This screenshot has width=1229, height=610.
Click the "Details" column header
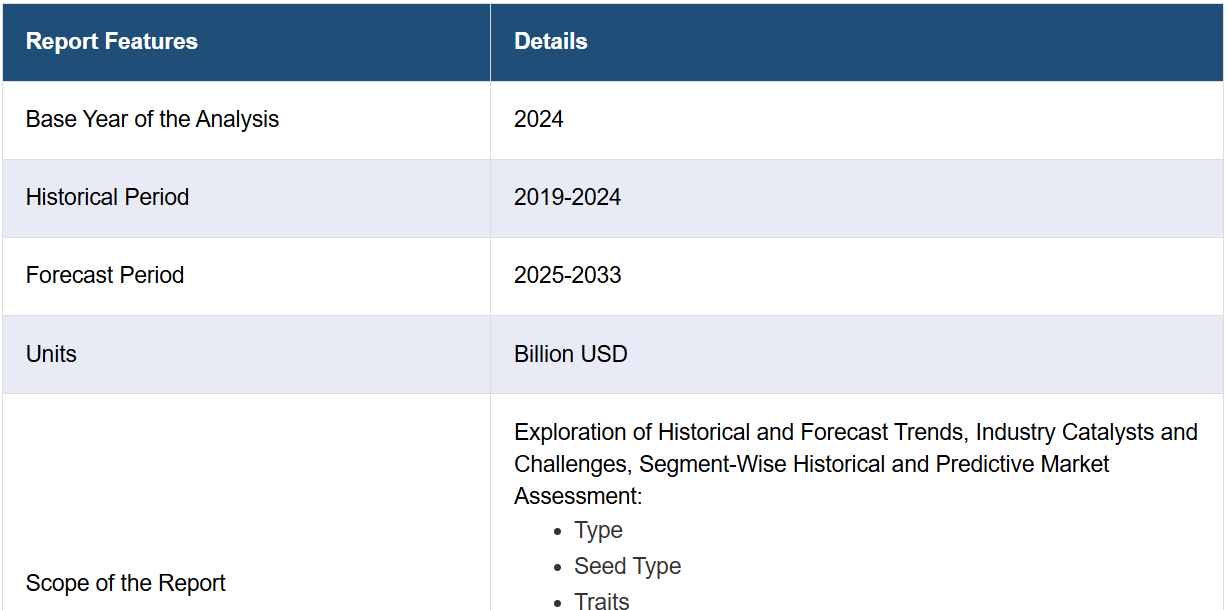click(x=551, y=42)
